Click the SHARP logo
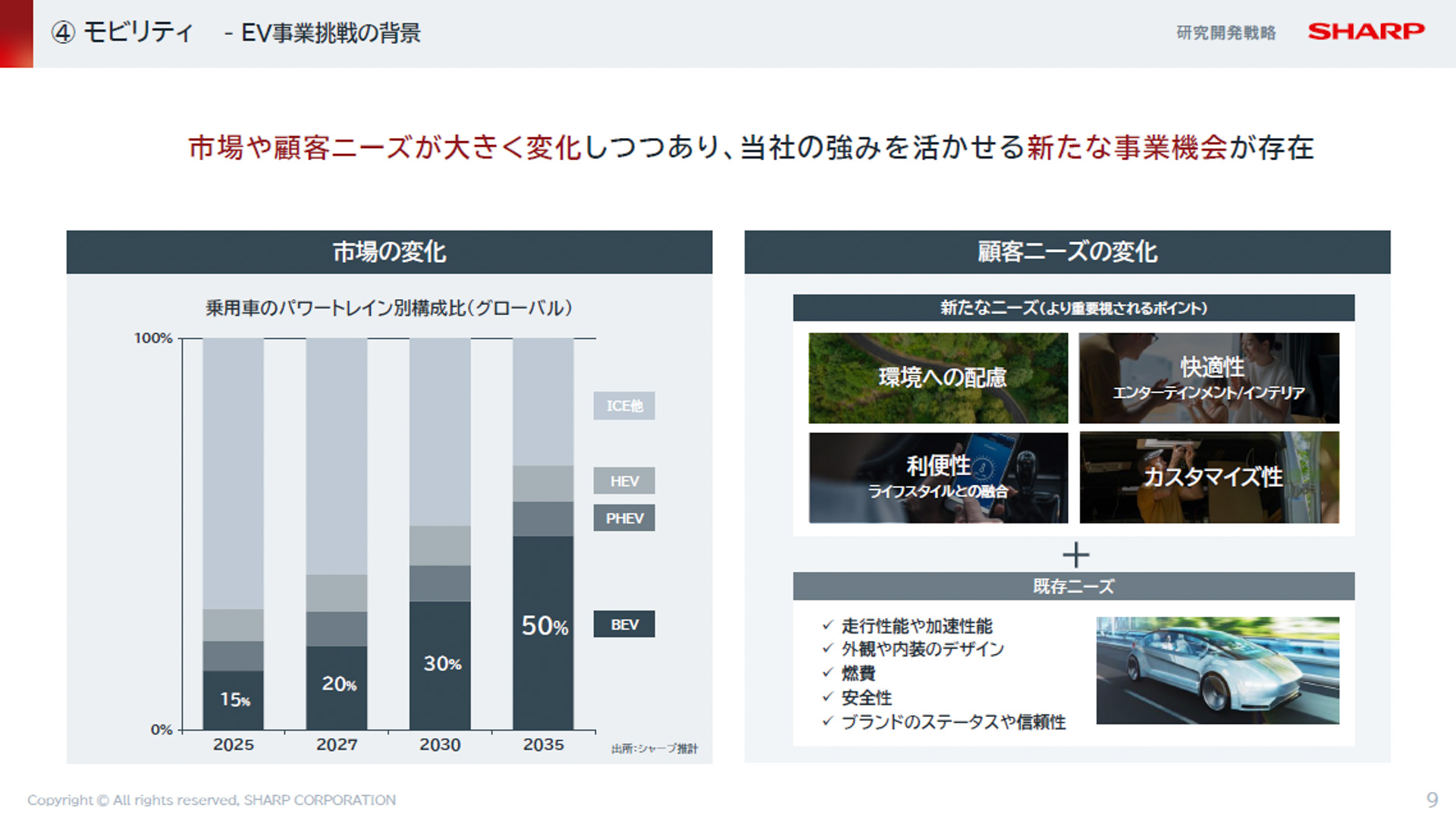The height and width of the screenshot is (814, 1456). (1365, 31)
